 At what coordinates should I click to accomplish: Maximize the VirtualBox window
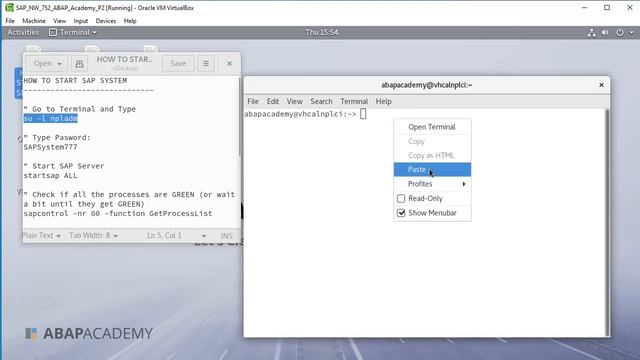pyautogui.click(x=607, y=8)
